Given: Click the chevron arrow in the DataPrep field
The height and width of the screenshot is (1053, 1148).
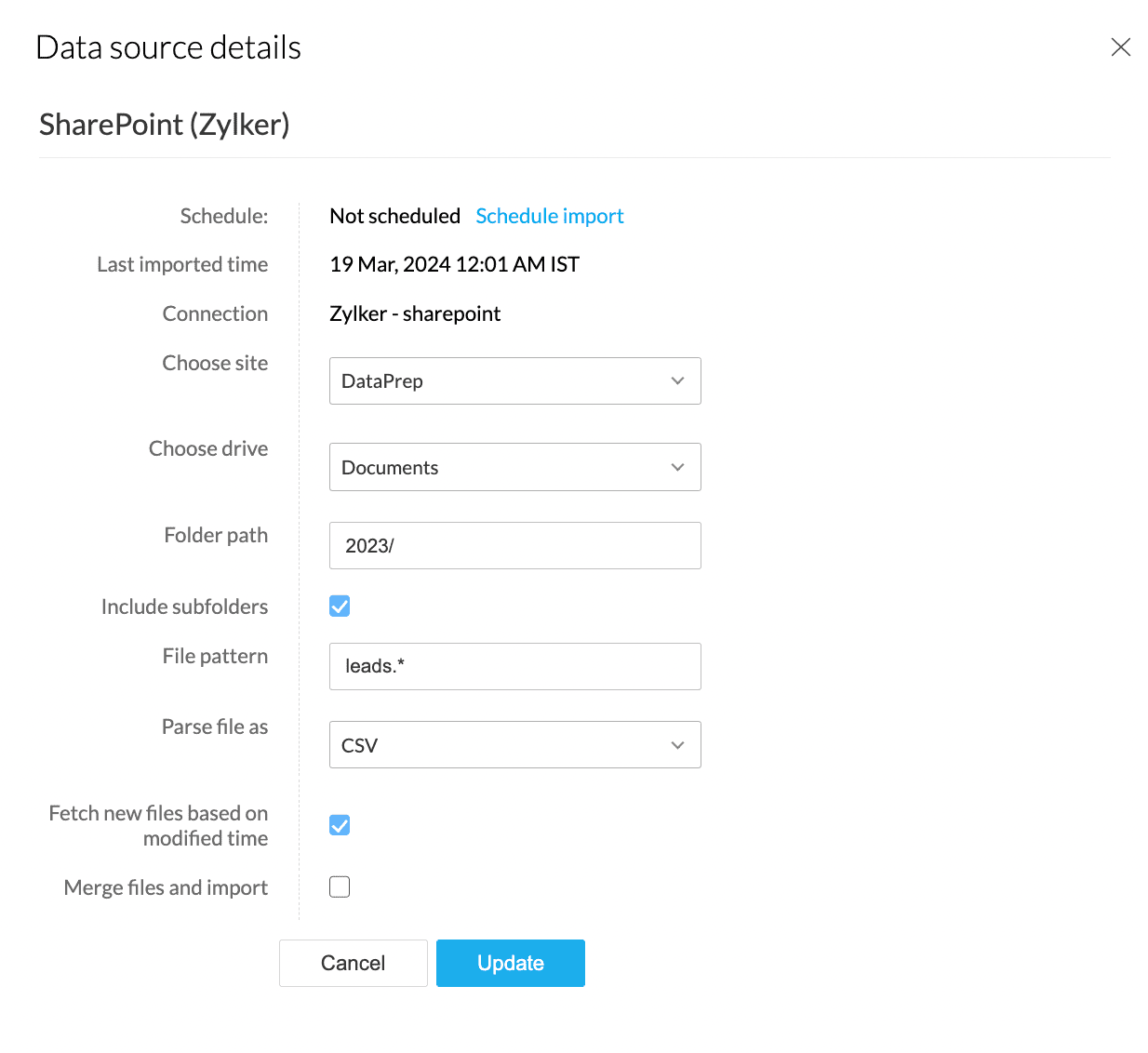Looking at the screenshot, I should coord(677,381).
